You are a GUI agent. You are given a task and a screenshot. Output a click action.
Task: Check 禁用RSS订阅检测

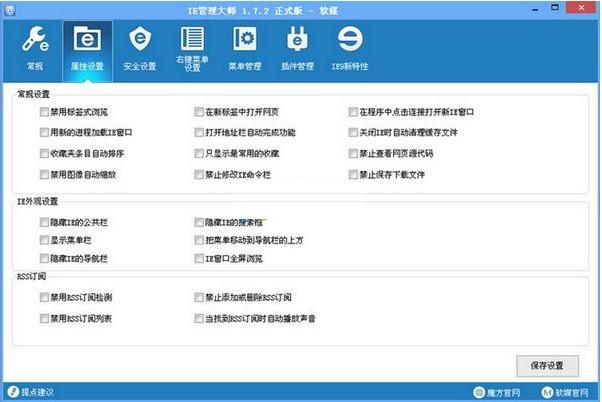[x=44, y=297]
